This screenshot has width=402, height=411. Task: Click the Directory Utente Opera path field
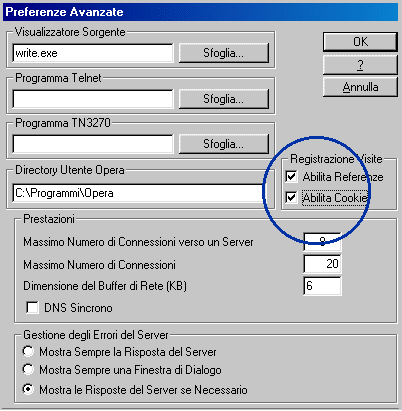pyautogui.click(x=137, y=193)
